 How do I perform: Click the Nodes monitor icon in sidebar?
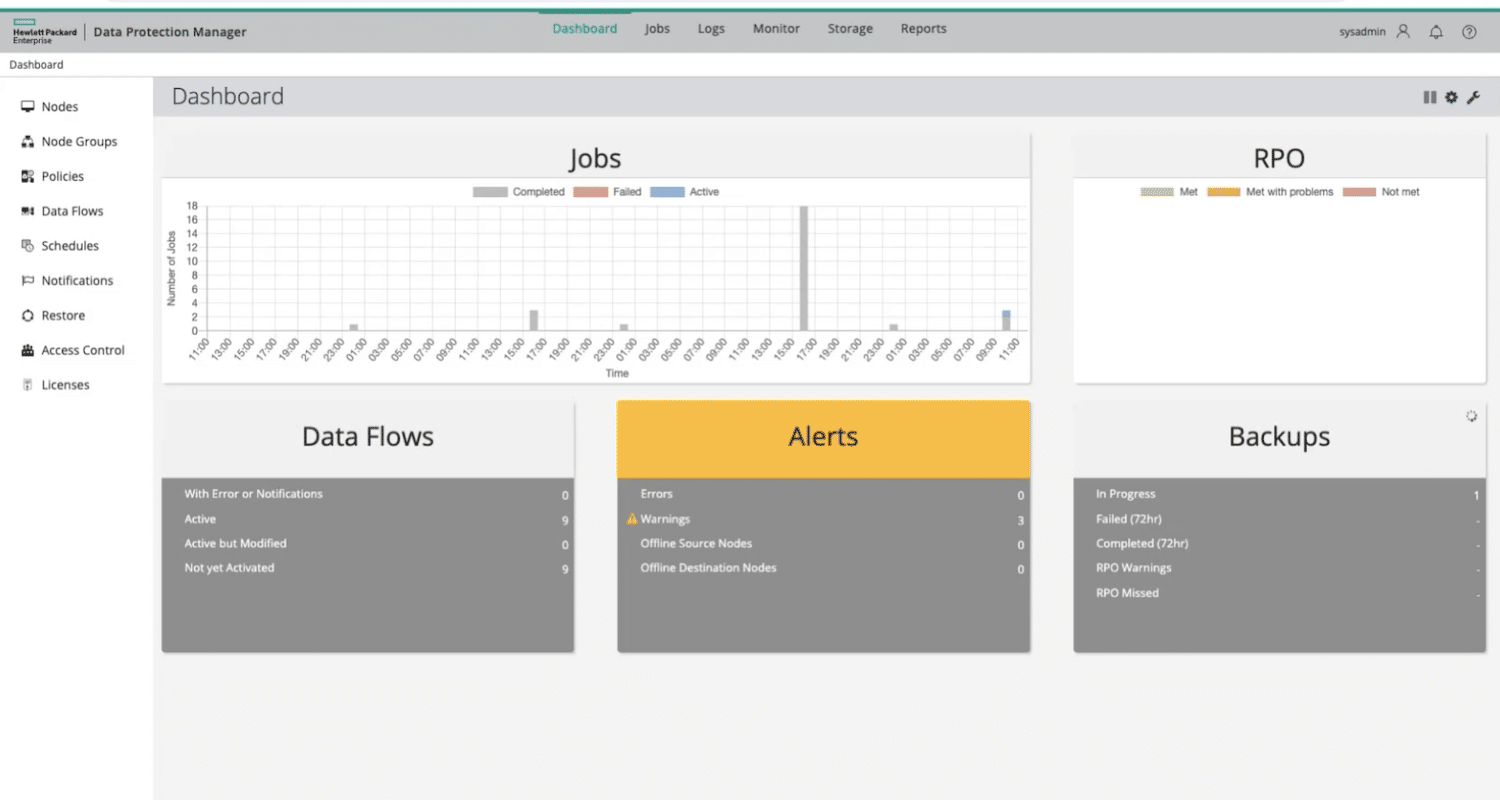click(28, 107)
